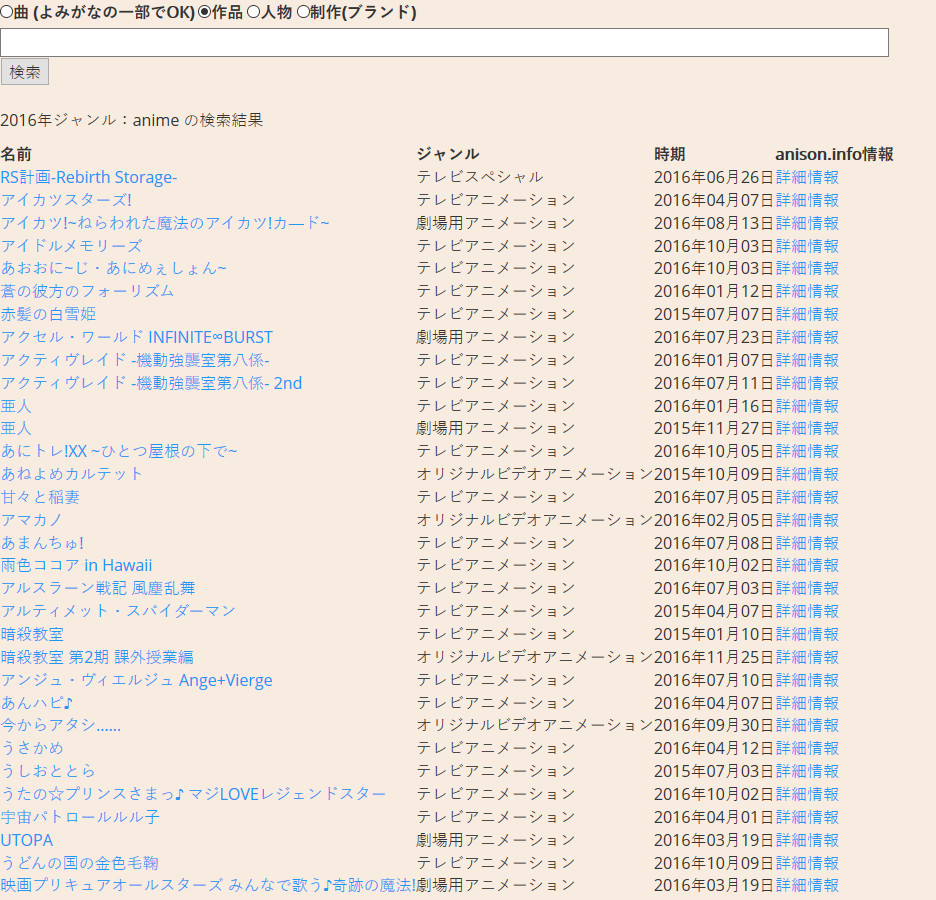Open 詳細情報 for うさかめ

(x=807, y=748)
